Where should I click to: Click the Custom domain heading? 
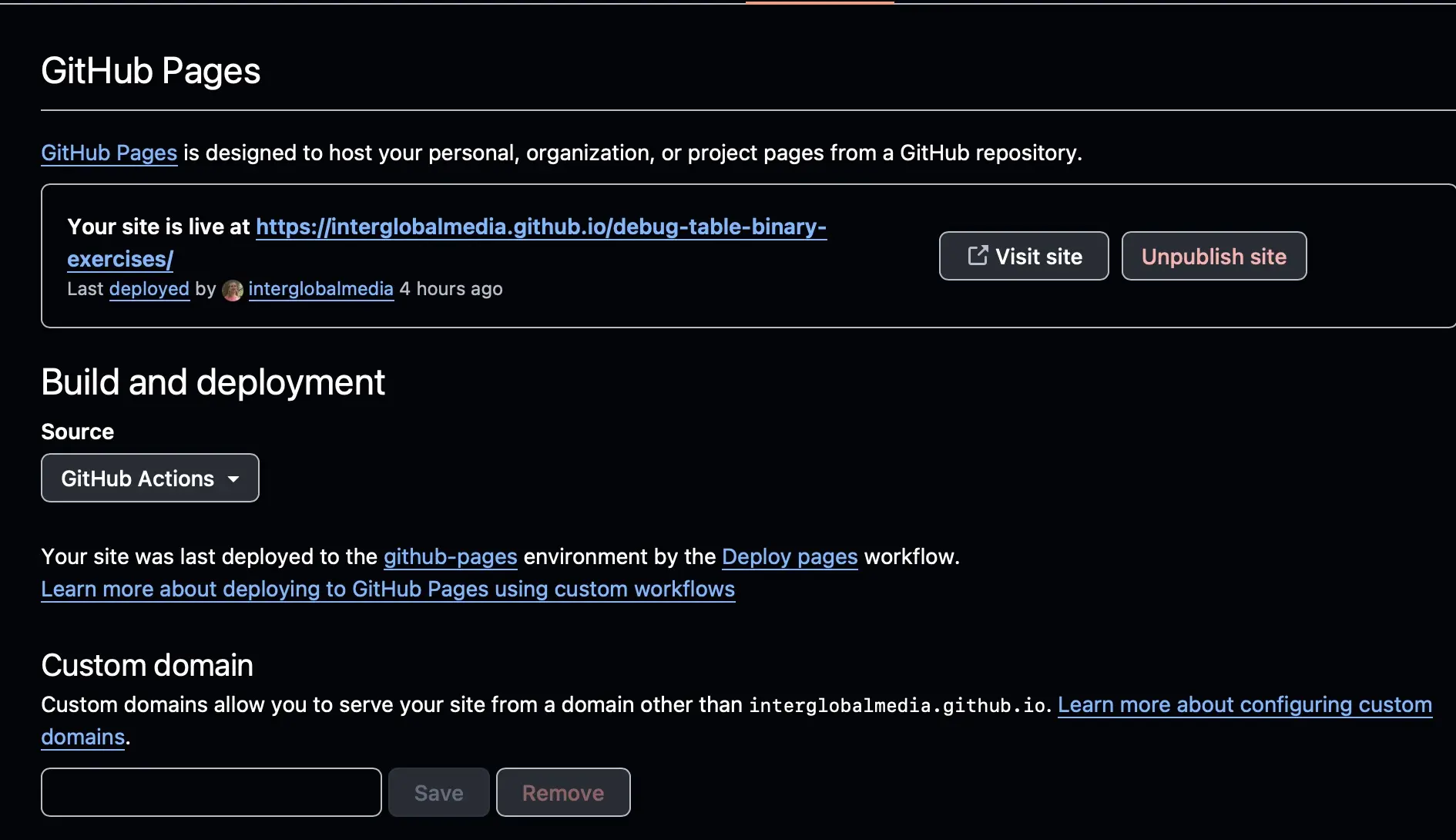coord(147,665)
